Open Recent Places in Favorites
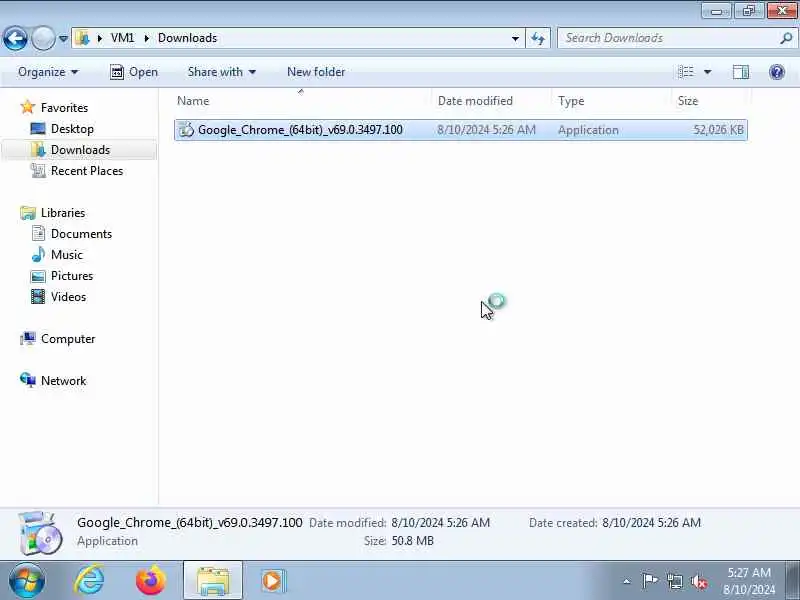Viewport: 800px width, 600px height. click(87, 170)
